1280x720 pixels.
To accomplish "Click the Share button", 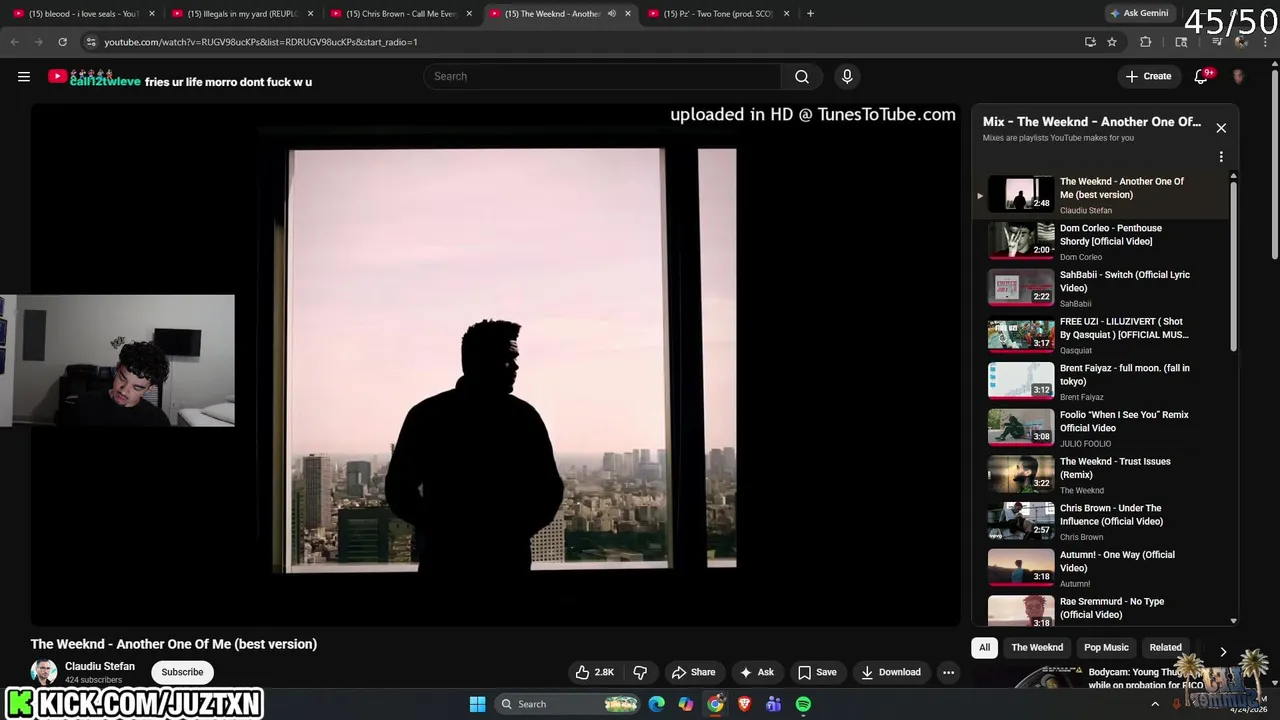I will point(694,672).
